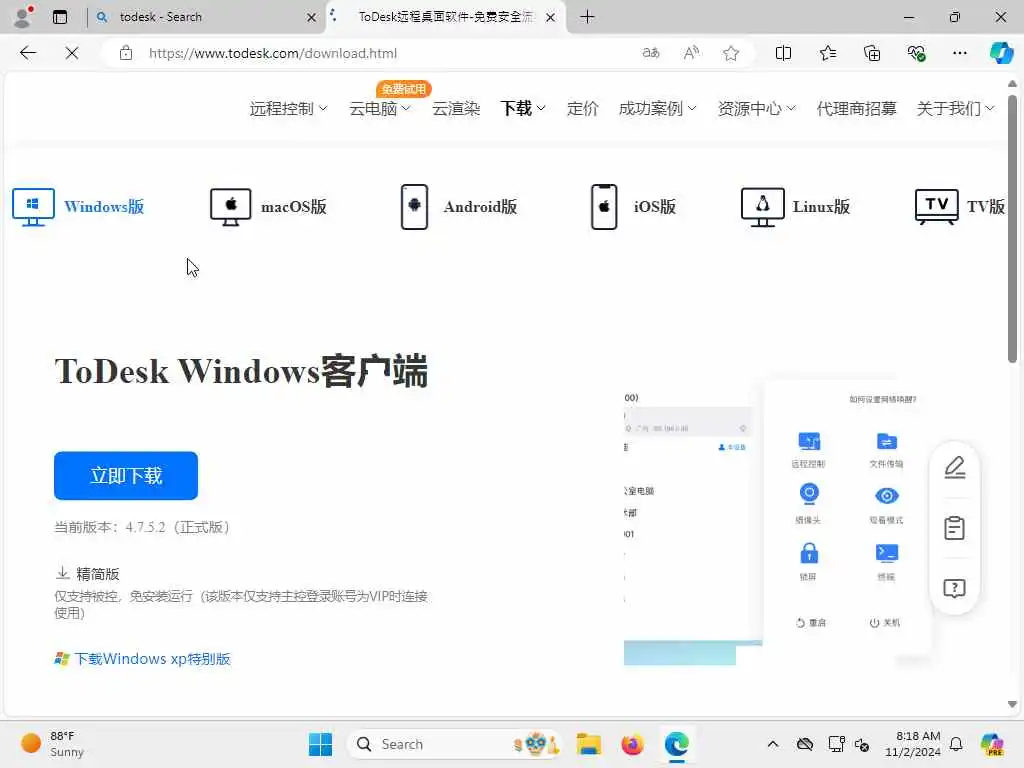Expand the 资源中心 menu
1024x768 pixels.
coord(756,108)
